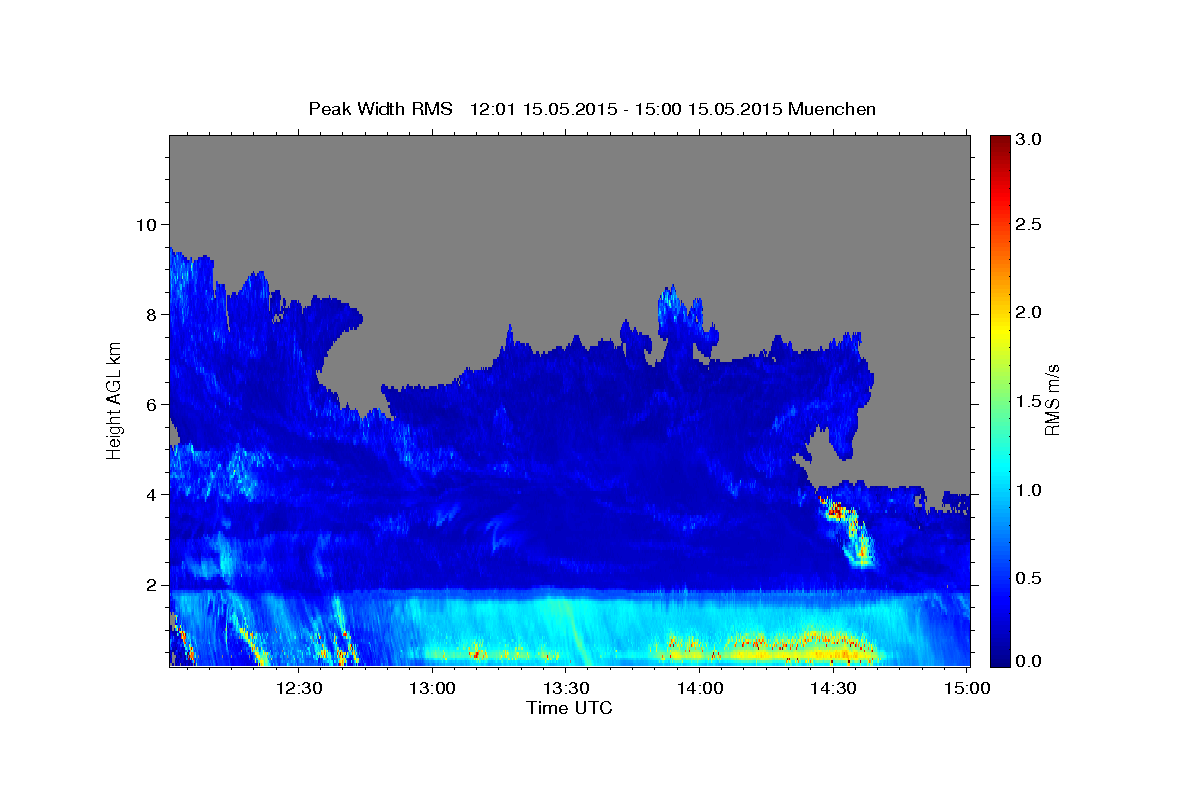Click the colorbar value 3.0

(1029, 140)
